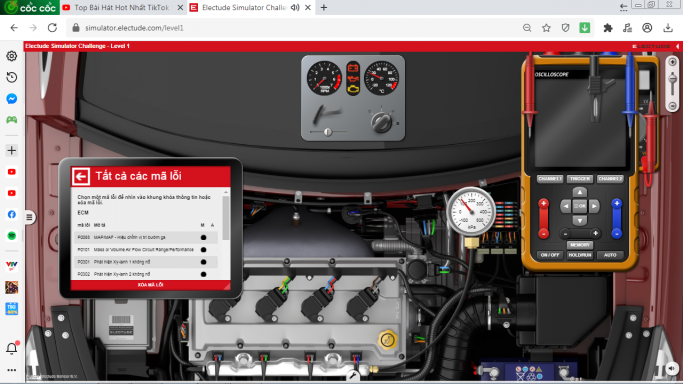Switch to Top Bài Hát Hot Nhất TikTok tab
This screenshot has width=683, height=384.
click(x=122, y=7)
